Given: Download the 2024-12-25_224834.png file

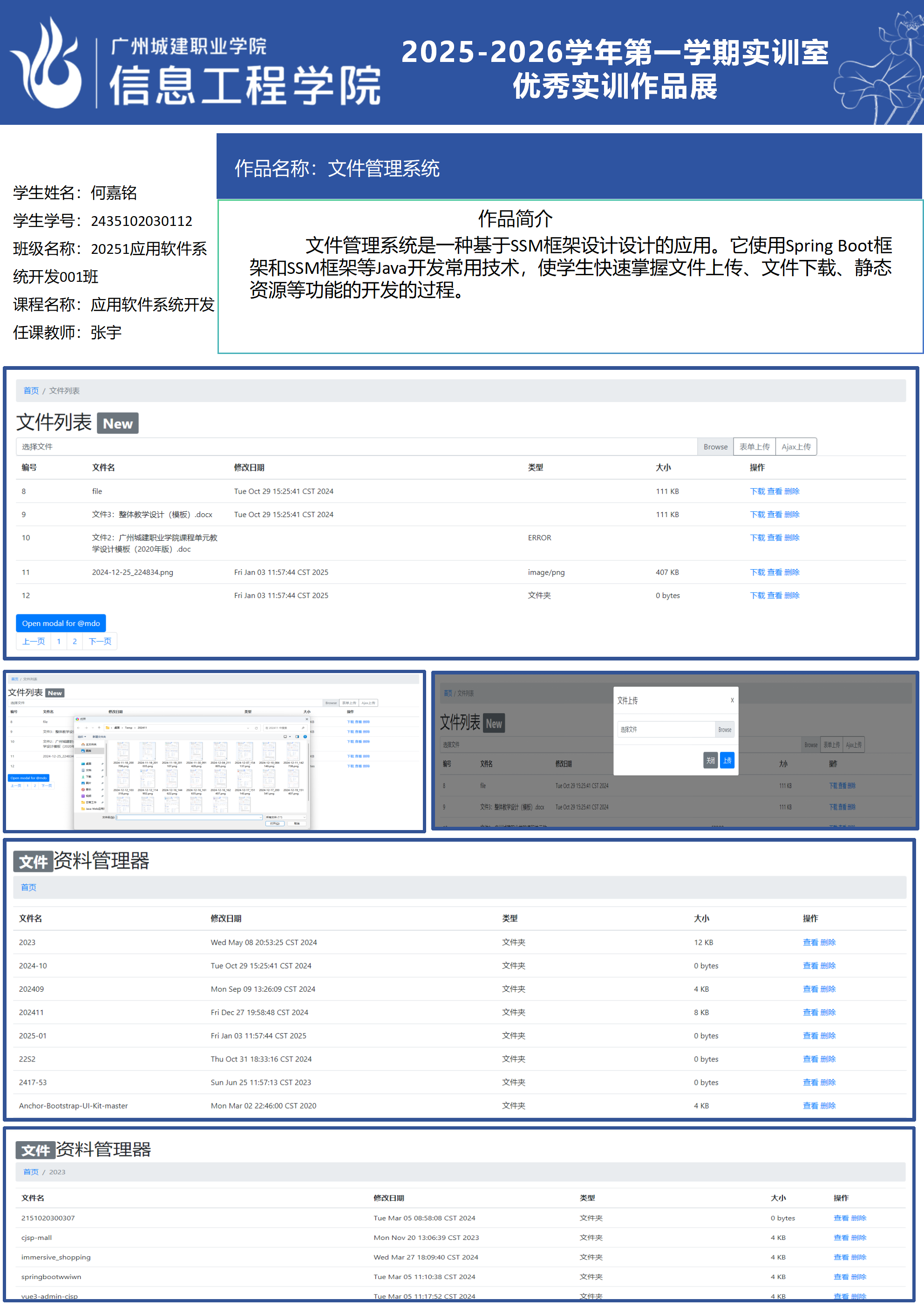Looking at the screenshot, I should (757, 572).
